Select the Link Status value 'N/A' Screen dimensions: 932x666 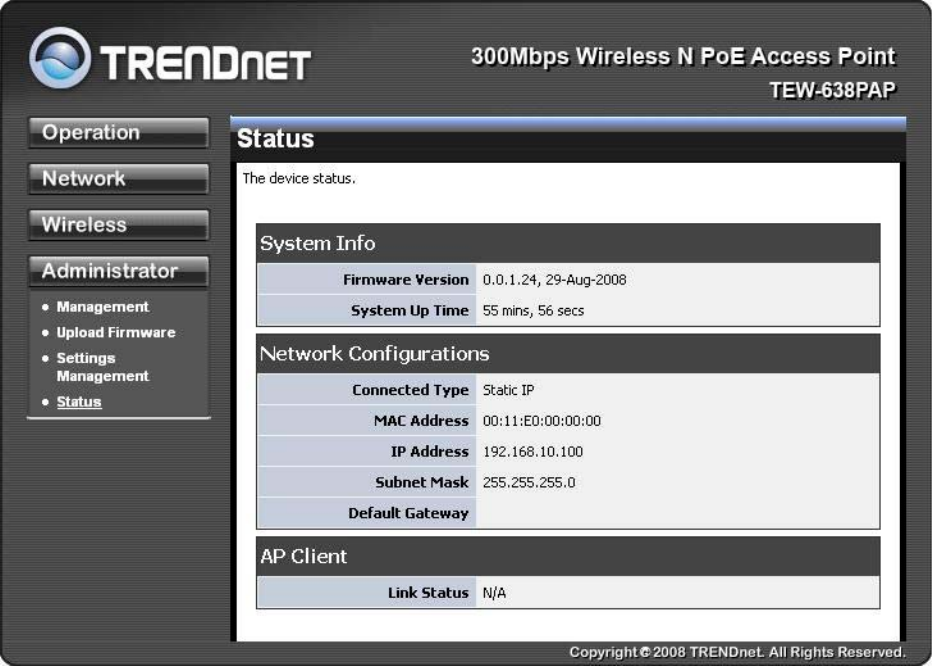[494, 593]
